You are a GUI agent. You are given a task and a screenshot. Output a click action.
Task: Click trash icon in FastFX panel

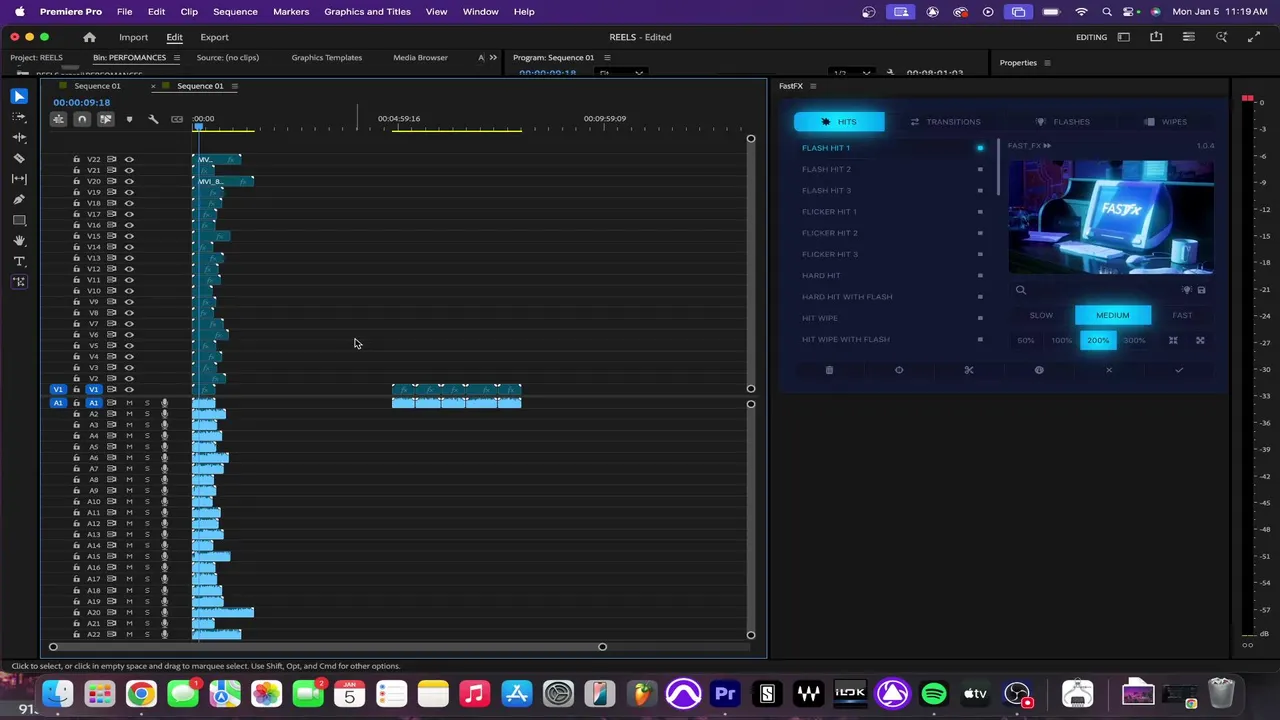click(829, 370)
